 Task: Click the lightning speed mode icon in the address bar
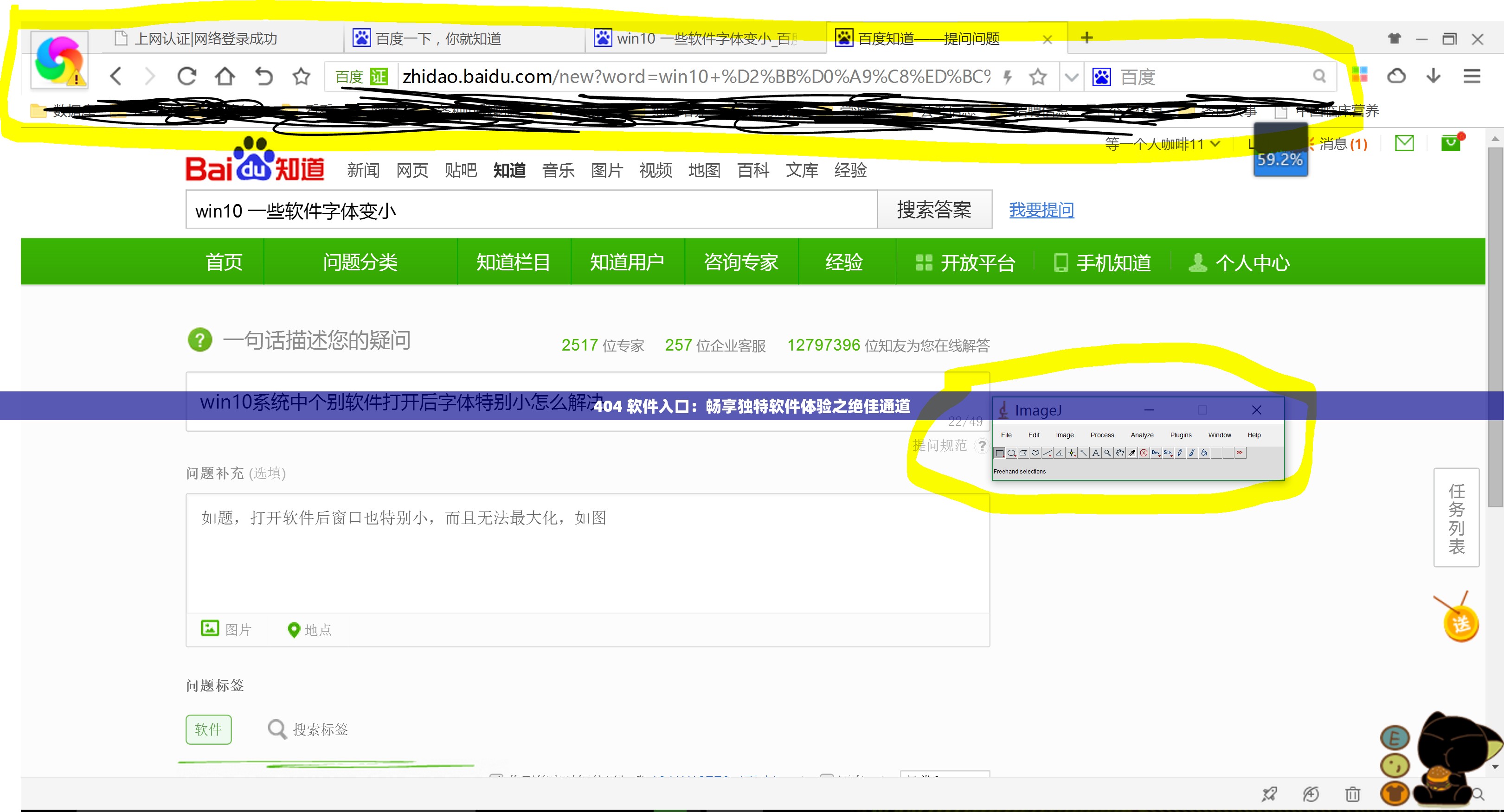click(x=1007, y=77)
